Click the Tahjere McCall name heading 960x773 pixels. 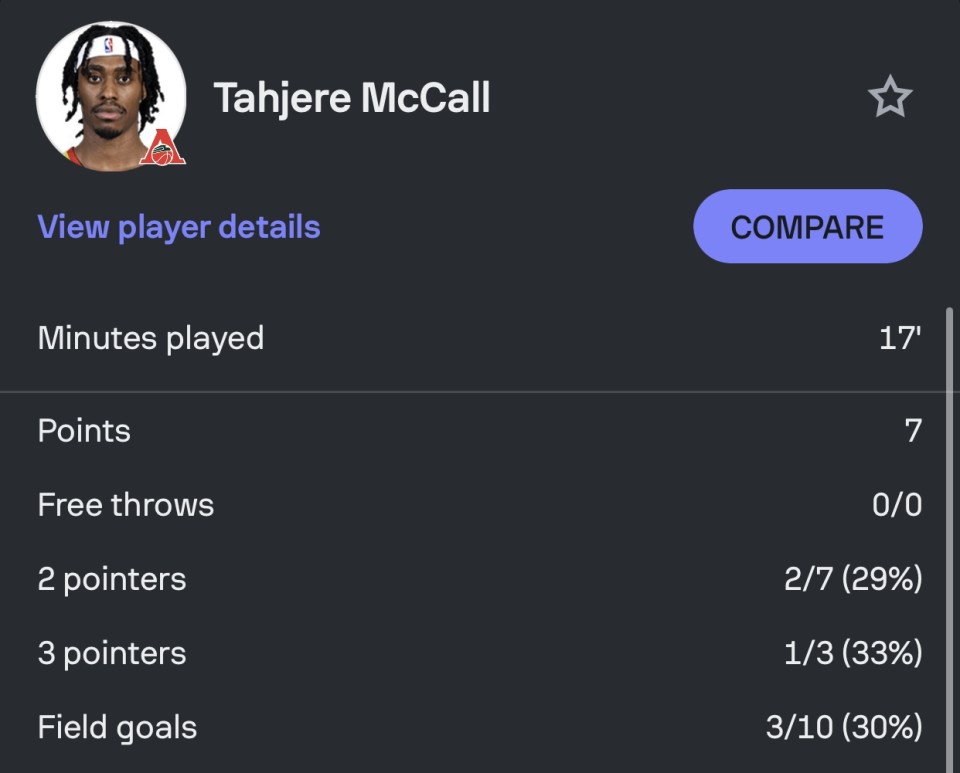351,98
